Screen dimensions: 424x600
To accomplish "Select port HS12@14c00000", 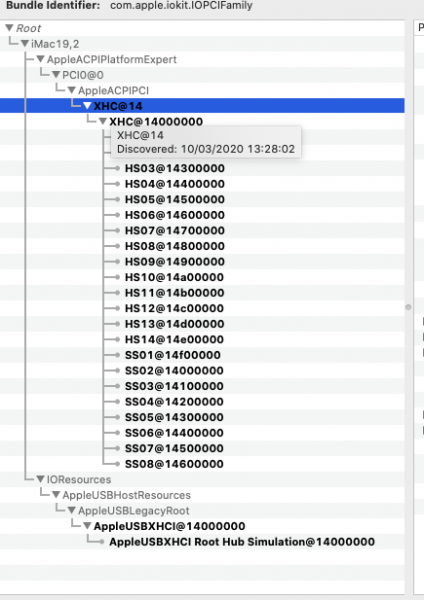I will tap(174, 308).
